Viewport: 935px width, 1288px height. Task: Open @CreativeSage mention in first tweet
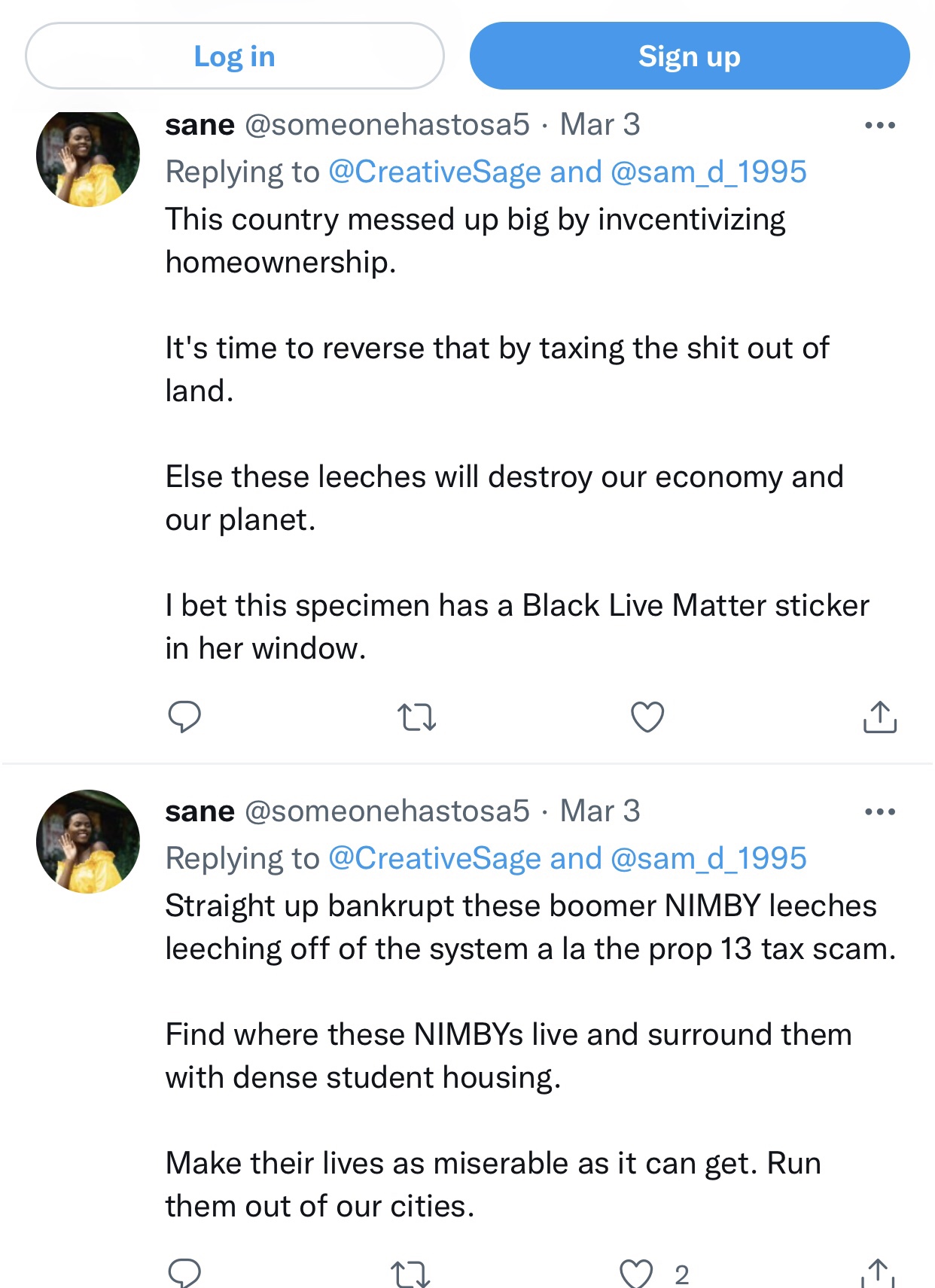(x=435, y=172)
